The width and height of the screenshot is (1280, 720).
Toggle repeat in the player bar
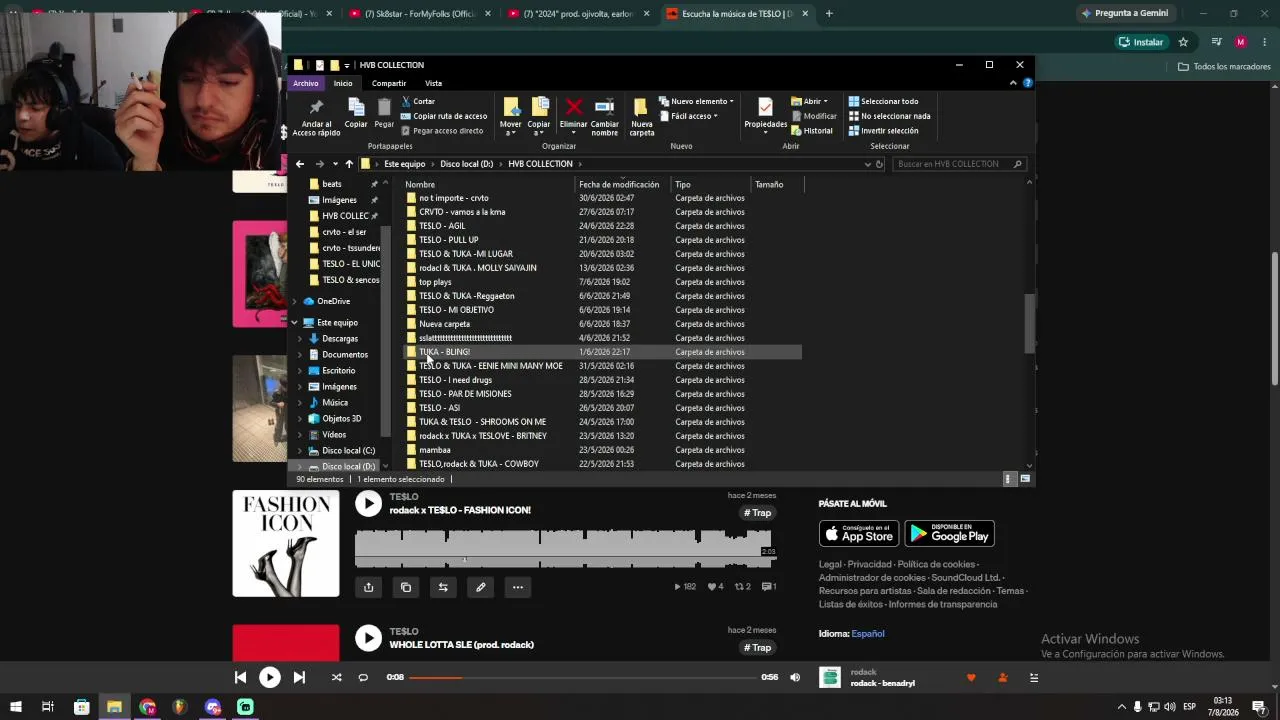pyautogui.click(x=363, y=677)
